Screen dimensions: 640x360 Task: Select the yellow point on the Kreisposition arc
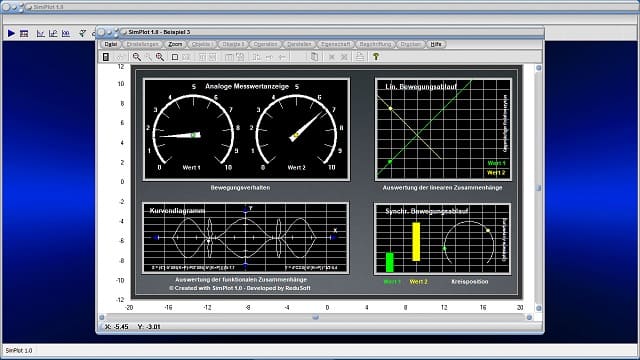pyautogui.click(x=488, y=231)
